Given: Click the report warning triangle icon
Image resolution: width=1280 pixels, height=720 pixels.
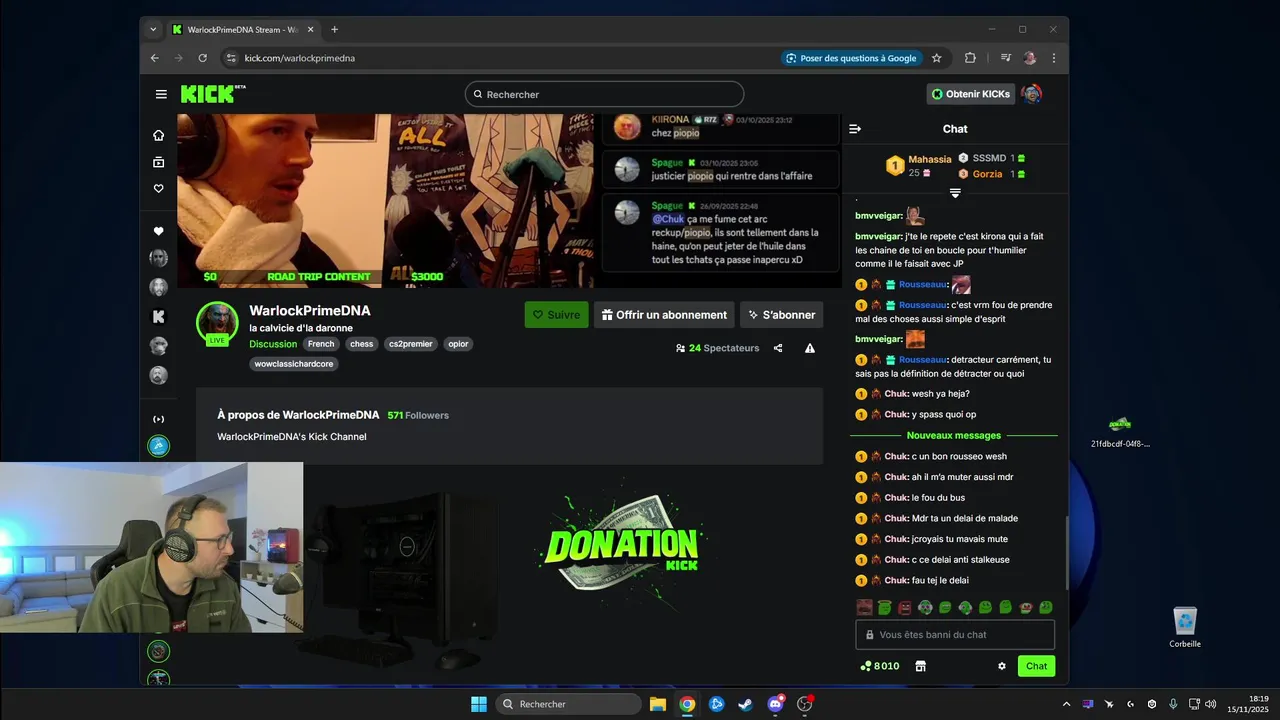Looking at the screenshot, I should [x=810, y=348].
